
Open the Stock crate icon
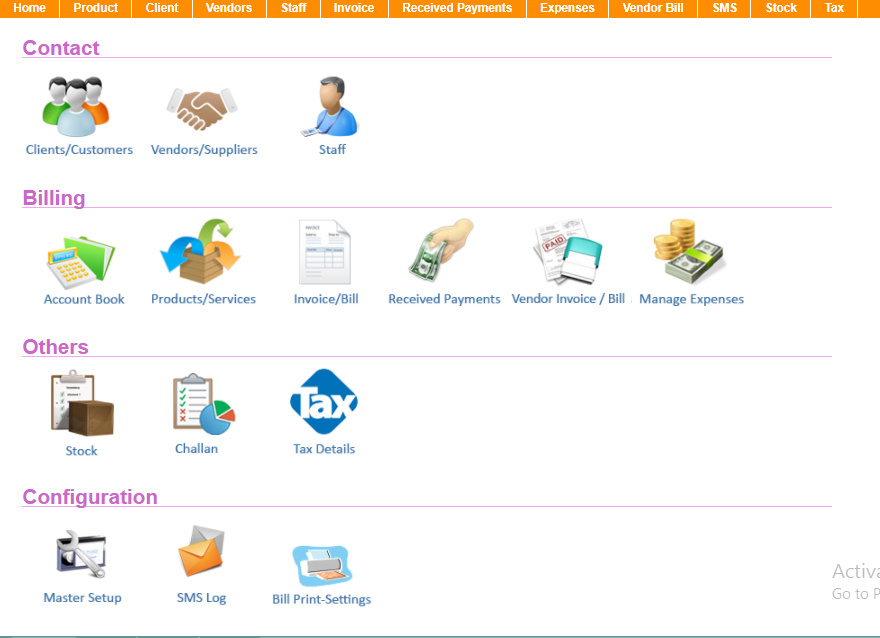[82, 403]
